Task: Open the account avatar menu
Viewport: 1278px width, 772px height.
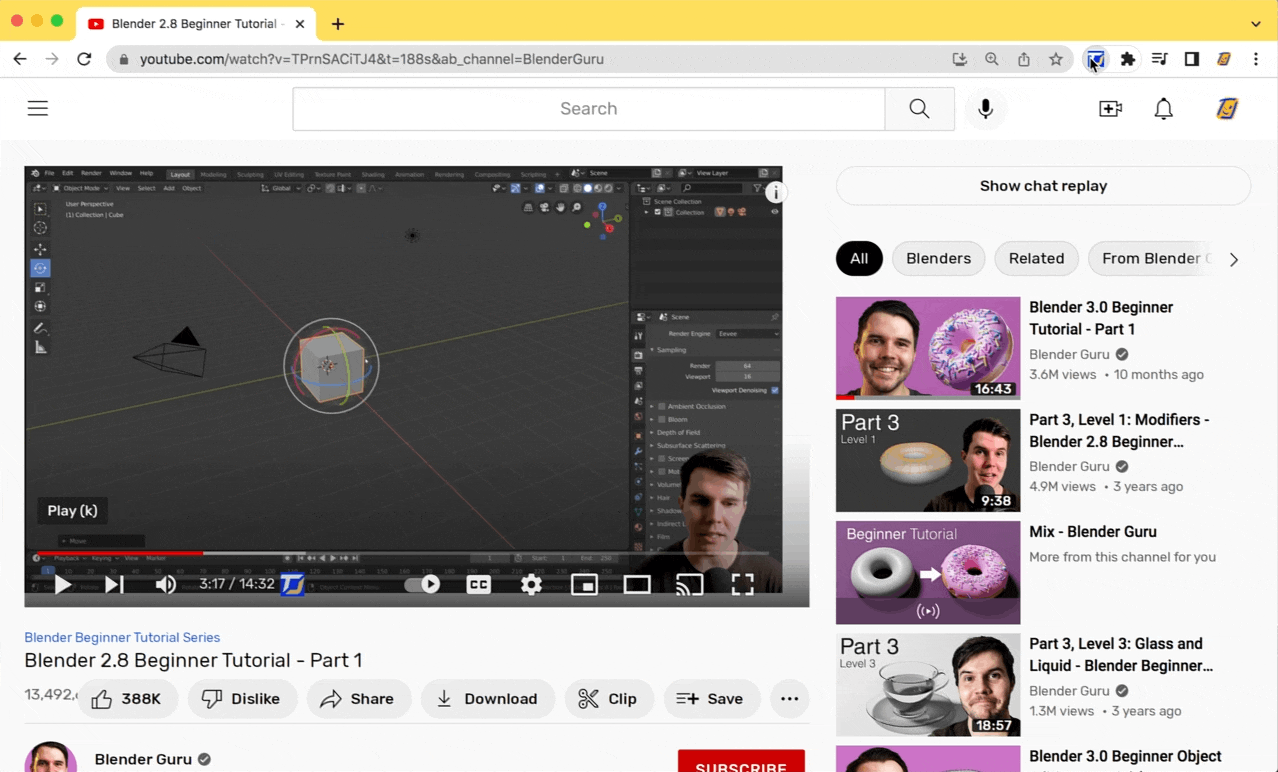Action: (1227, 108)
